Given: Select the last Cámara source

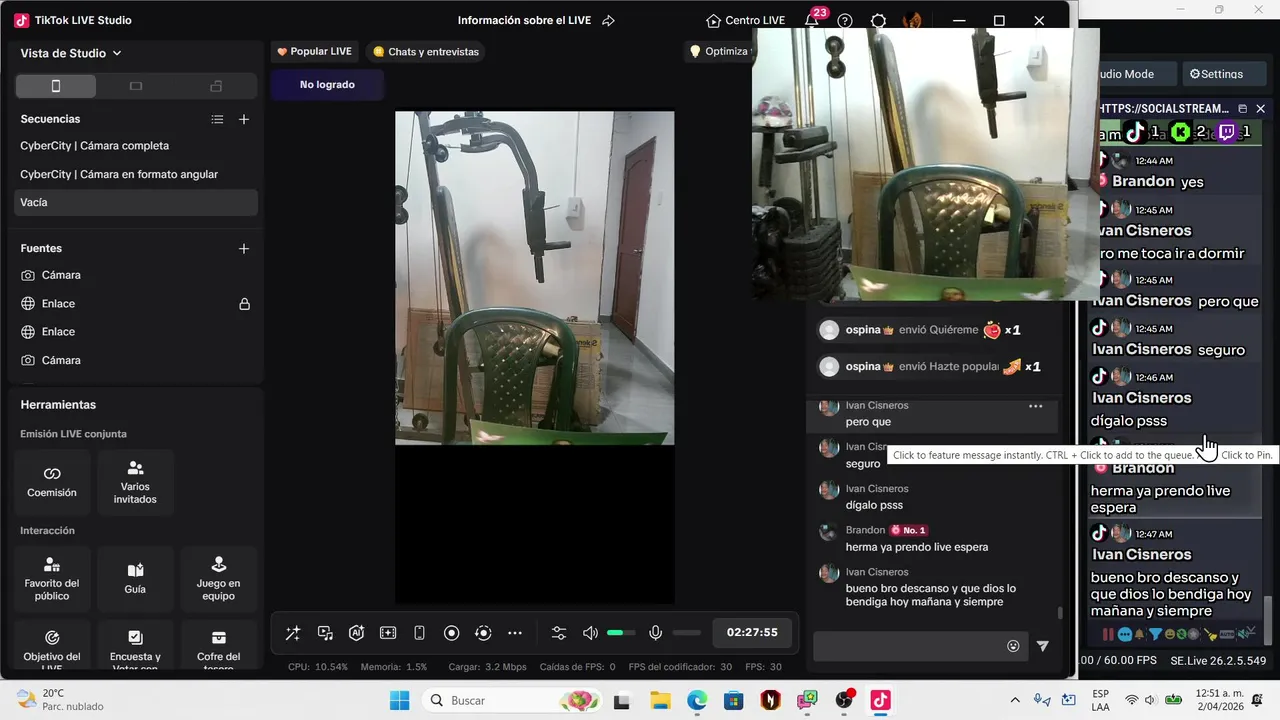Looking at the screenshot, I should 136,360.
